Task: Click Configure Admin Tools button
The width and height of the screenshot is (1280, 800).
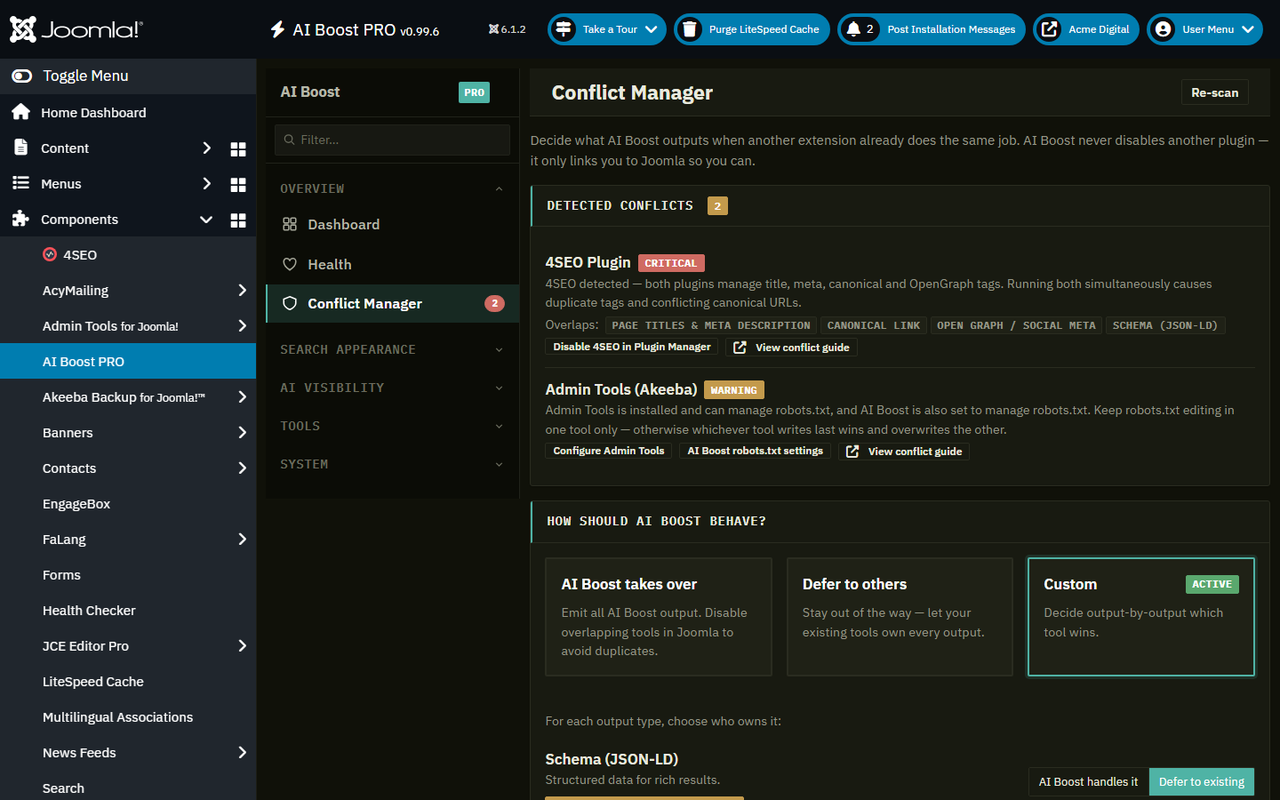Action: pos(609,451)
